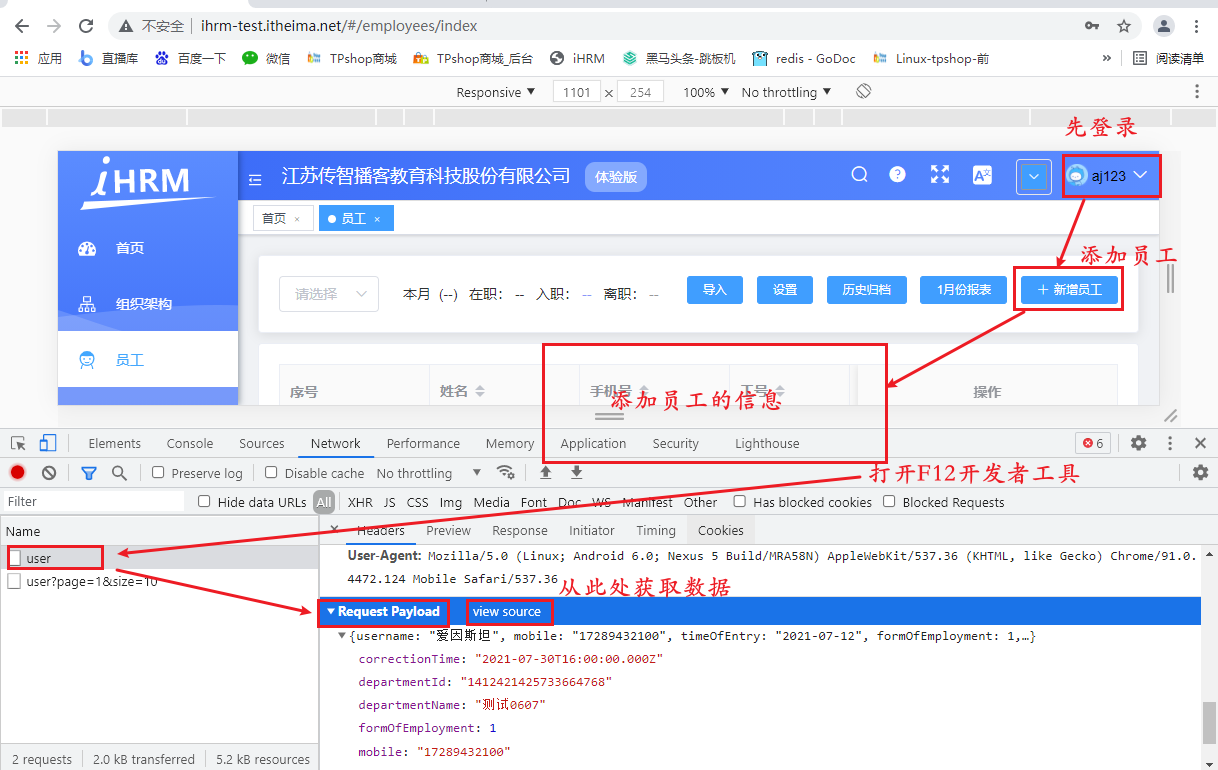Screen dimensions: 1218x770
Task: Import HAR file upload arrow icon
Action: [x=546, y=472]
